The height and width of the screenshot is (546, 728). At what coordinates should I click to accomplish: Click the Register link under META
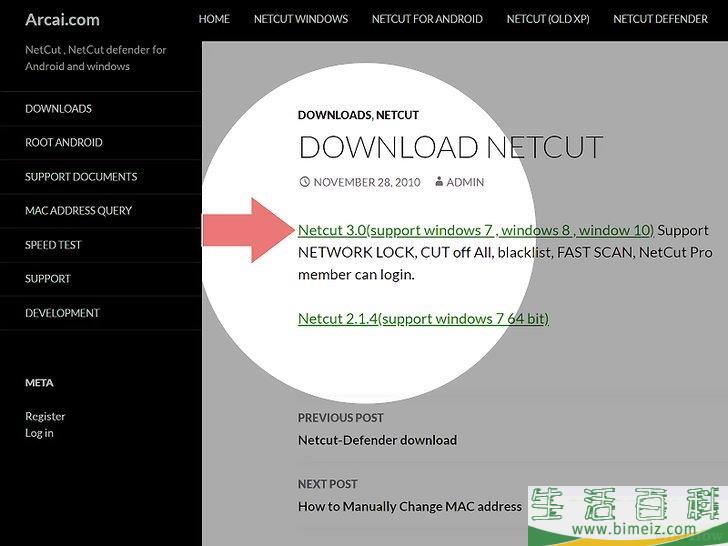pyautogui.click(x=45, y=416)
